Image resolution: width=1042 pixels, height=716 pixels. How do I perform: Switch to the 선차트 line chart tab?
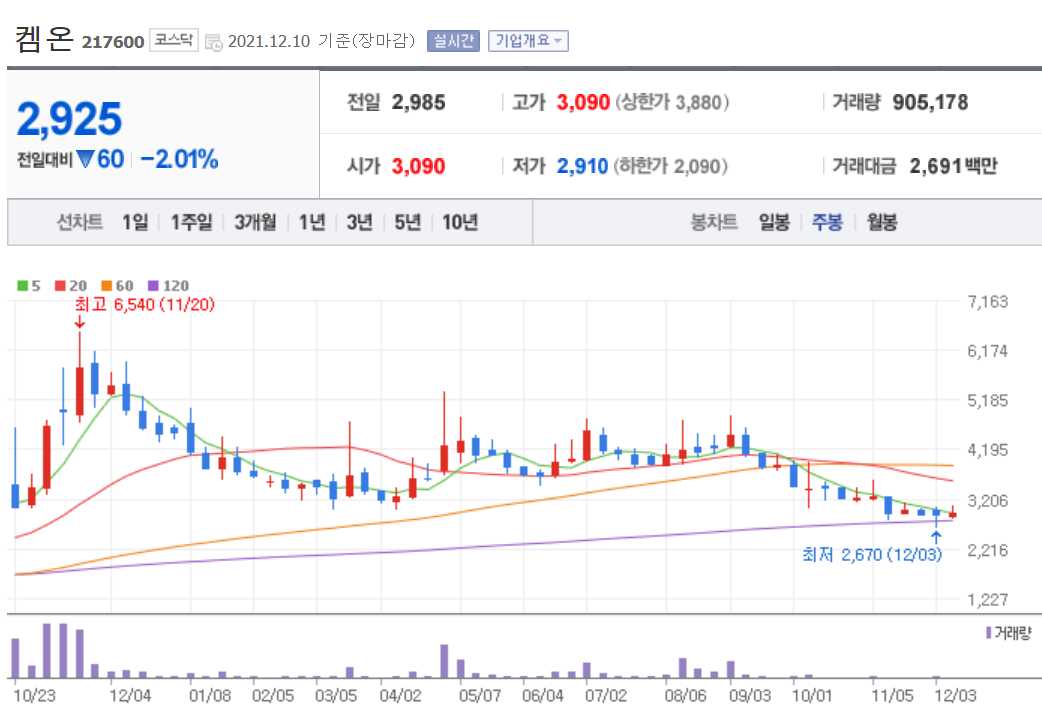[x=82, y=223]
